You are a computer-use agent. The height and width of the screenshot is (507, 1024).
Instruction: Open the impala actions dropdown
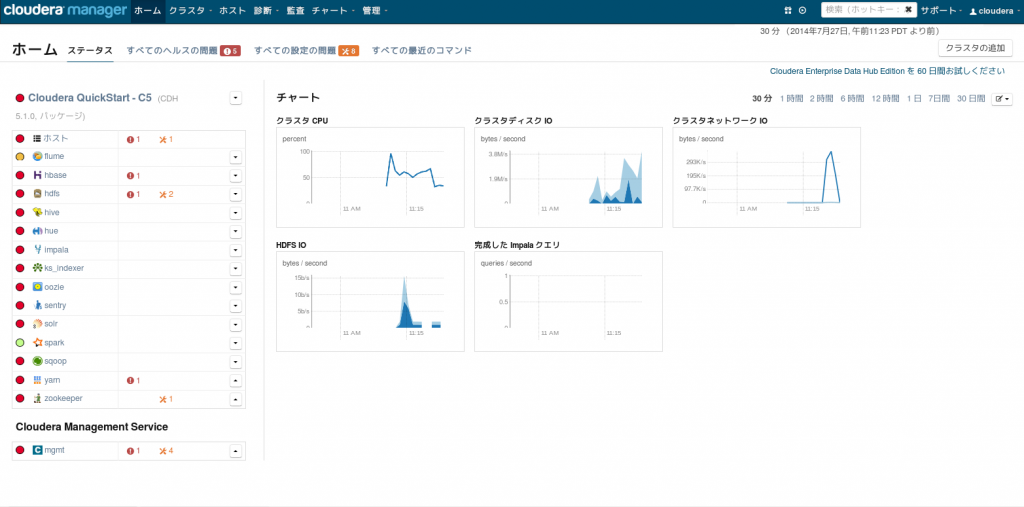point(236,250)
